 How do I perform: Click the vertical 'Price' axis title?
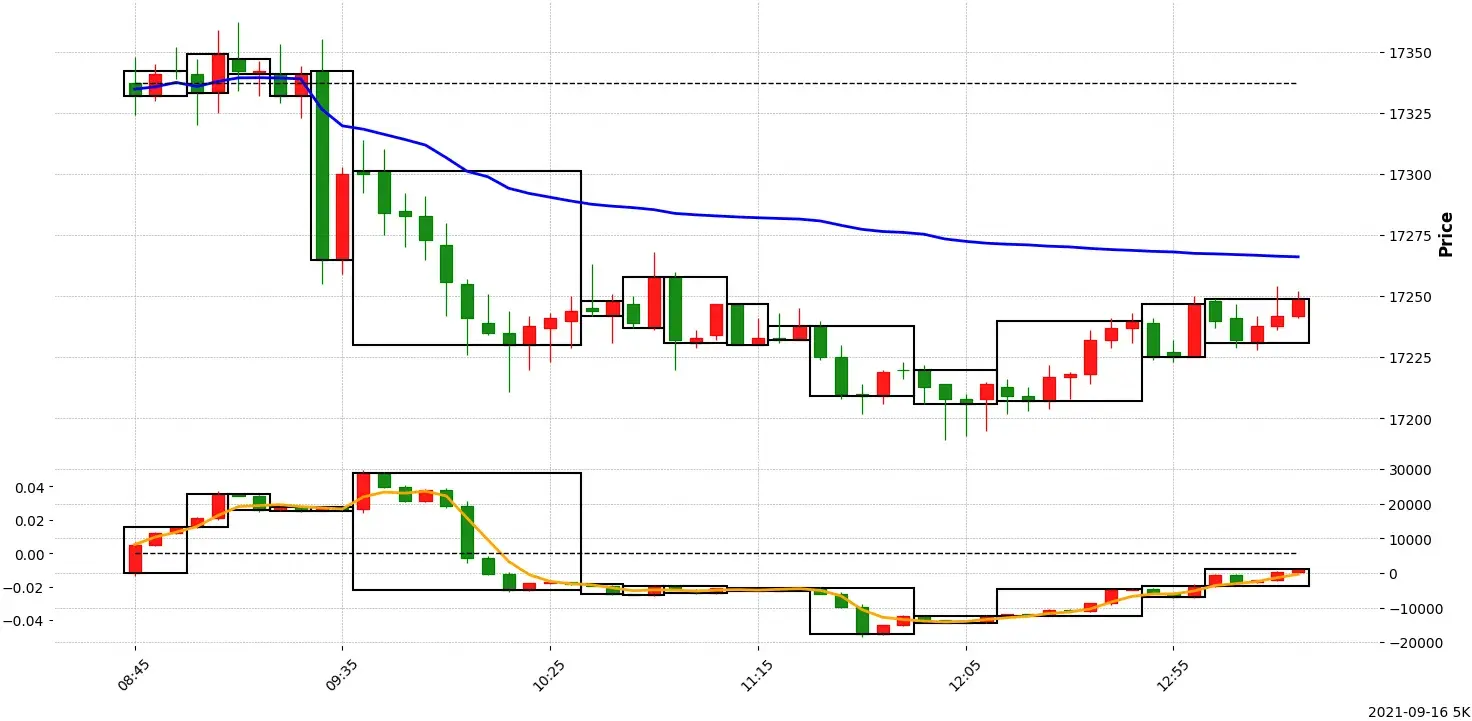click(1445, 235)
